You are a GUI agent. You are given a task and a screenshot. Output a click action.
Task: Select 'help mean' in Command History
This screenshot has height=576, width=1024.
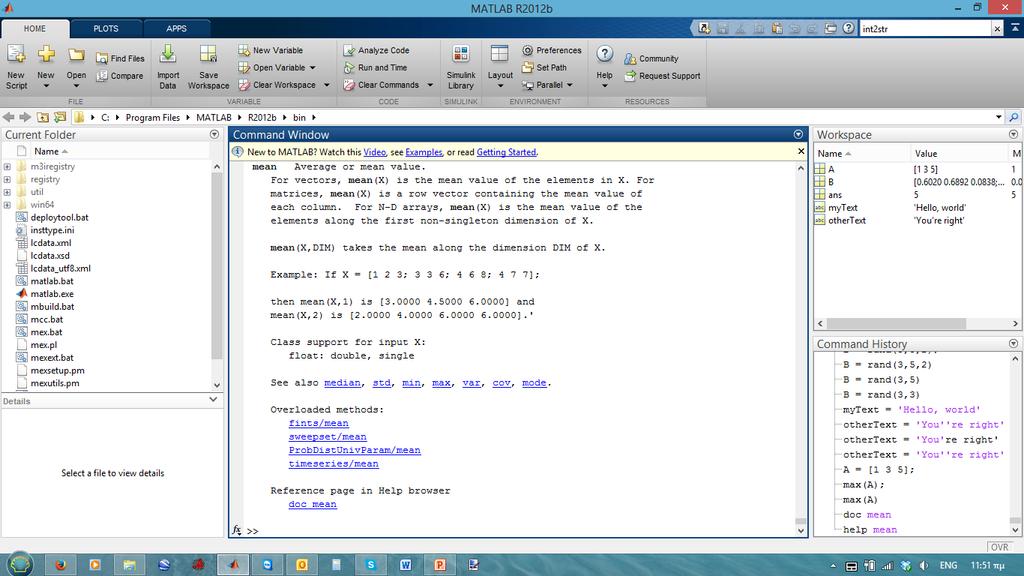[x=869, y=530]
